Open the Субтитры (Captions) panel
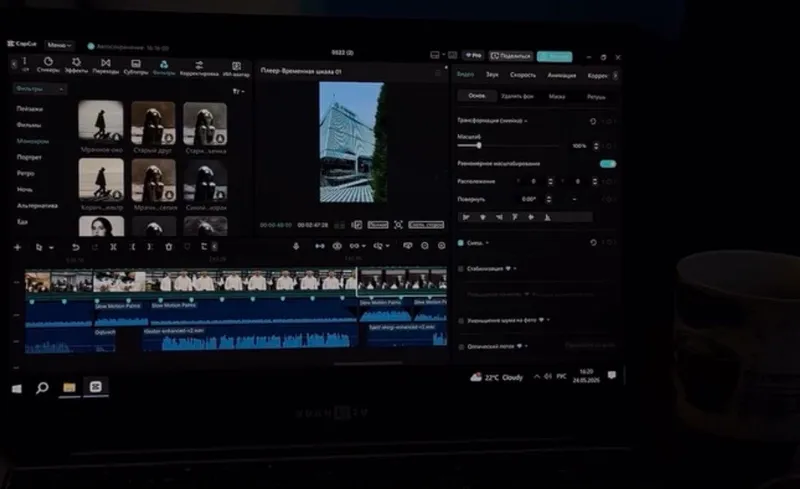The height and width of the screenshot is (489, 800). tap(136, 66)
